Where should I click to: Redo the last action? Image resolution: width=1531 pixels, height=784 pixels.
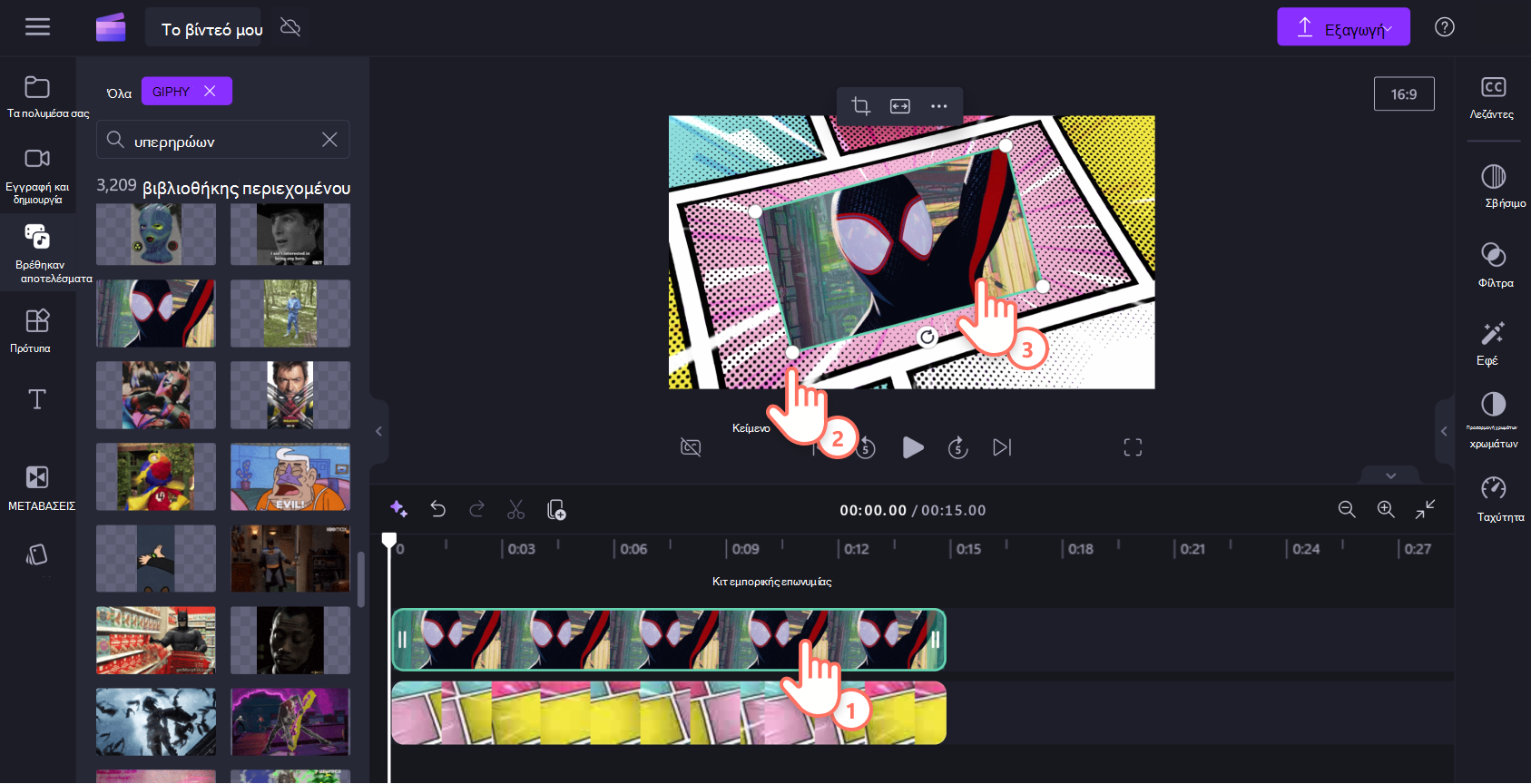coord(476,509)
